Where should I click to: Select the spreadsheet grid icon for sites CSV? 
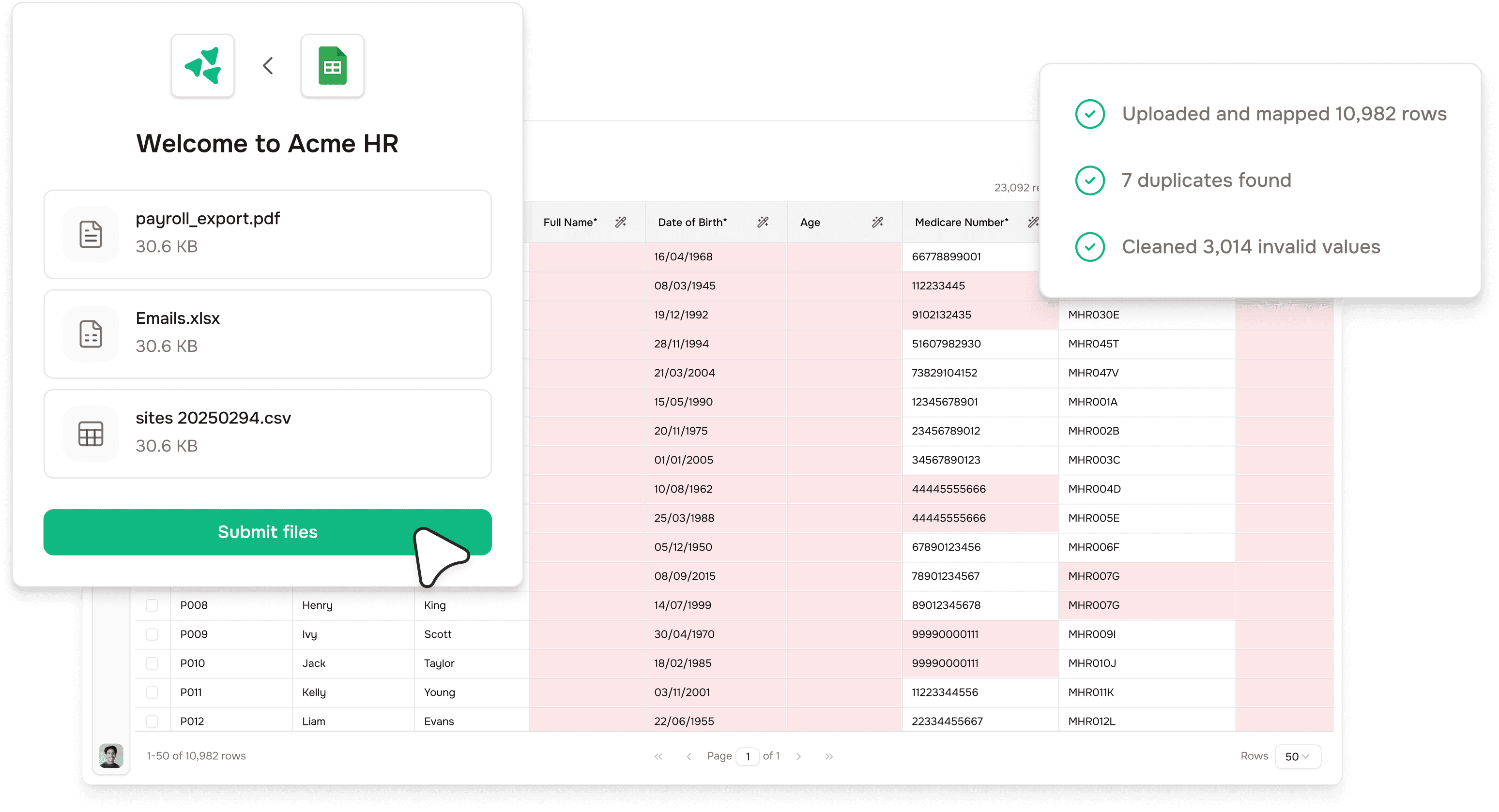[91, 433]
